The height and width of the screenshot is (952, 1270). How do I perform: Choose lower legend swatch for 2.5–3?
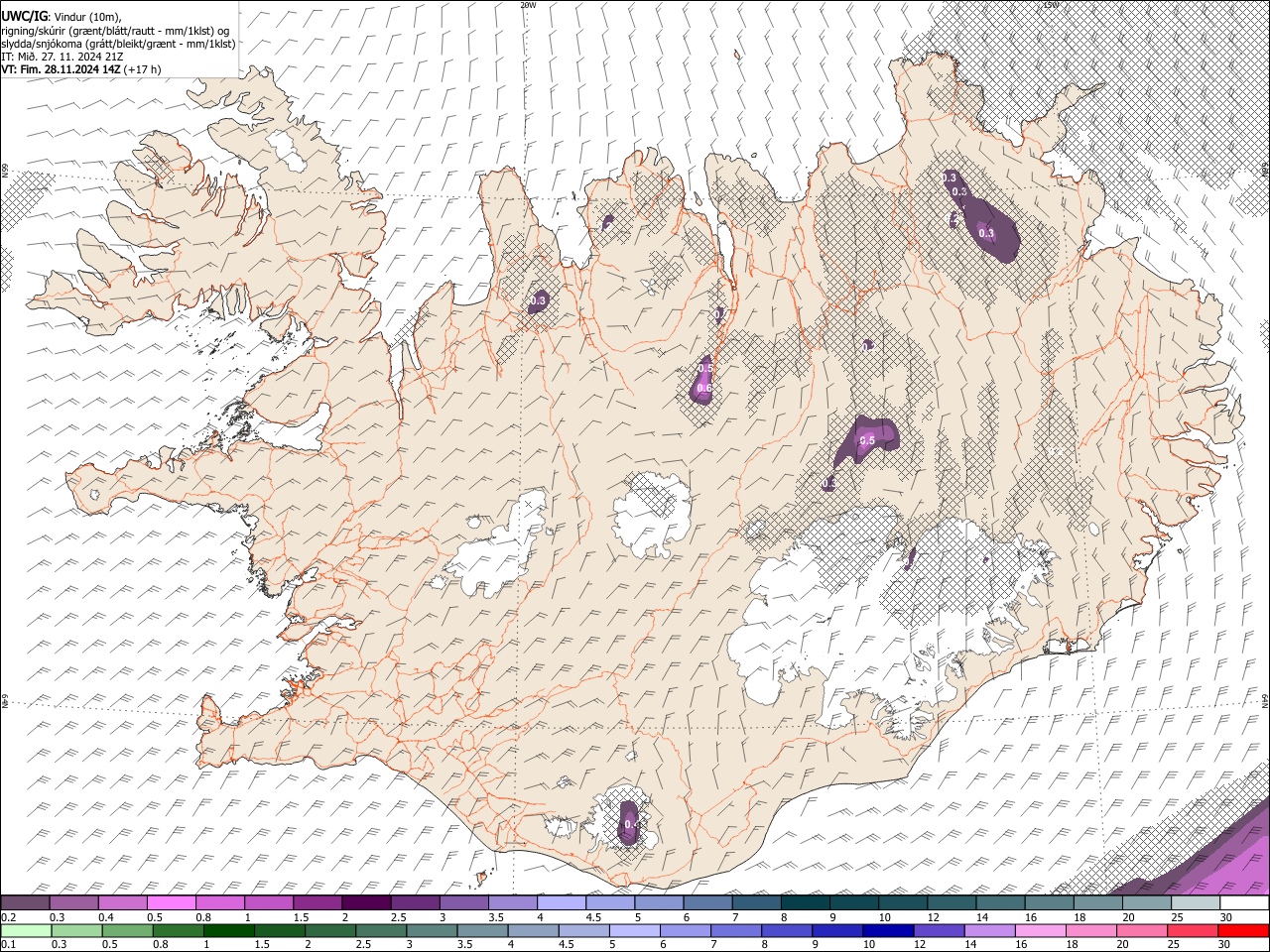(381, 930)
